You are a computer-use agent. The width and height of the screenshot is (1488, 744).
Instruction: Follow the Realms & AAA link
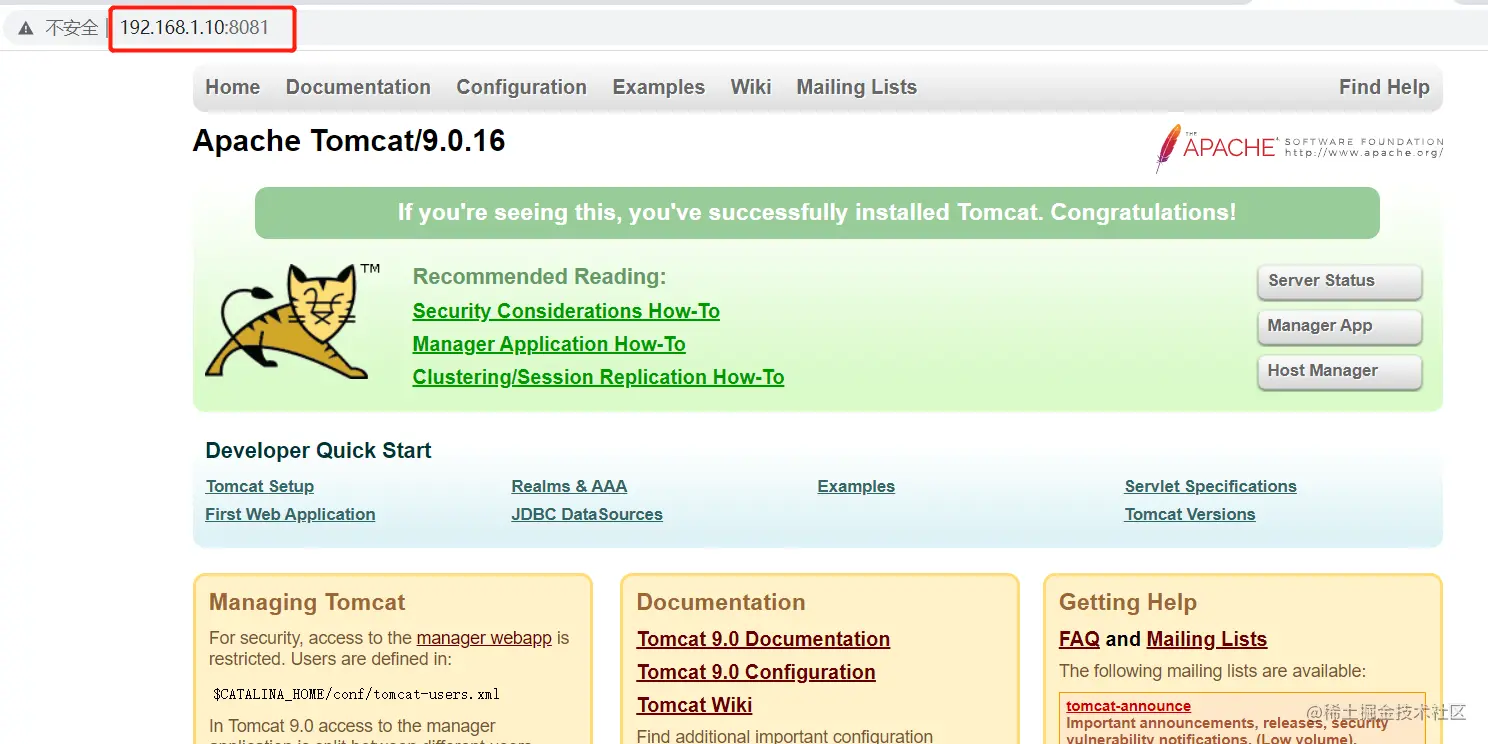[x=569, y=486]
